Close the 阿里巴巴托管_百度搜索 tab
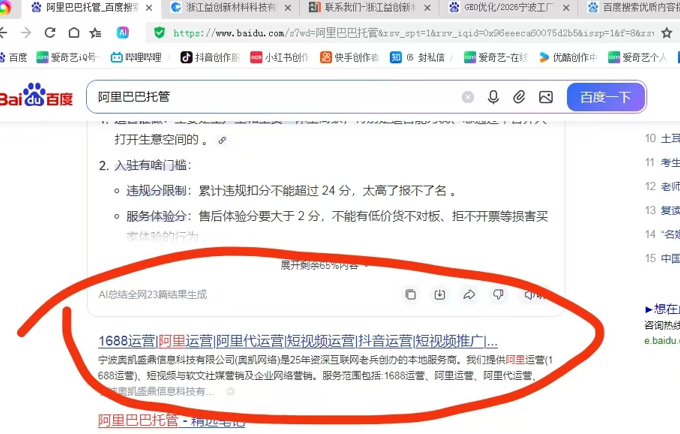 pyautogui.click(x=149, y=8)
